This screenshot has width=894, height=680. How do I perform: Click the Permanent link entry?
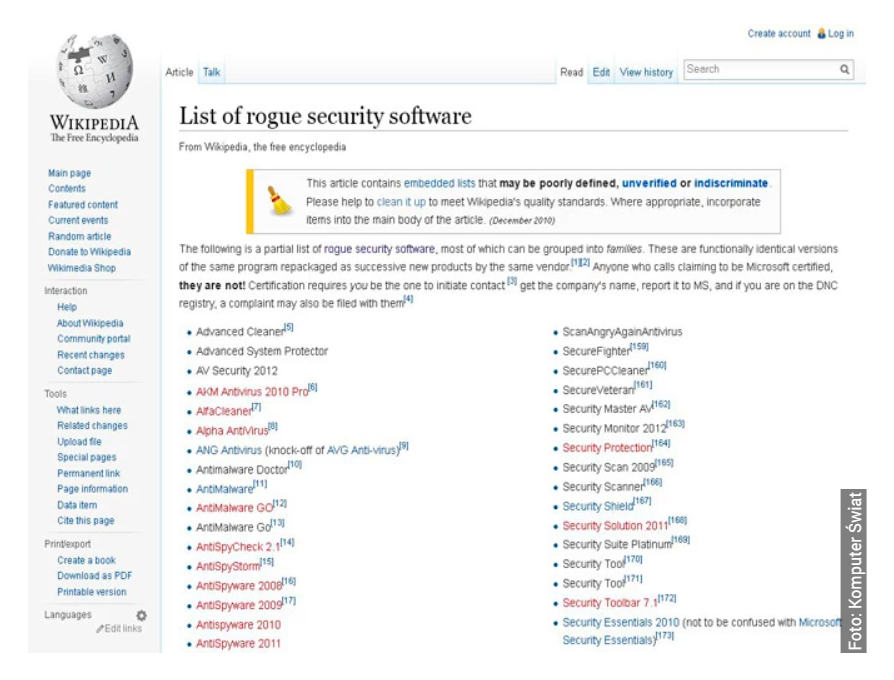point(88,473)
